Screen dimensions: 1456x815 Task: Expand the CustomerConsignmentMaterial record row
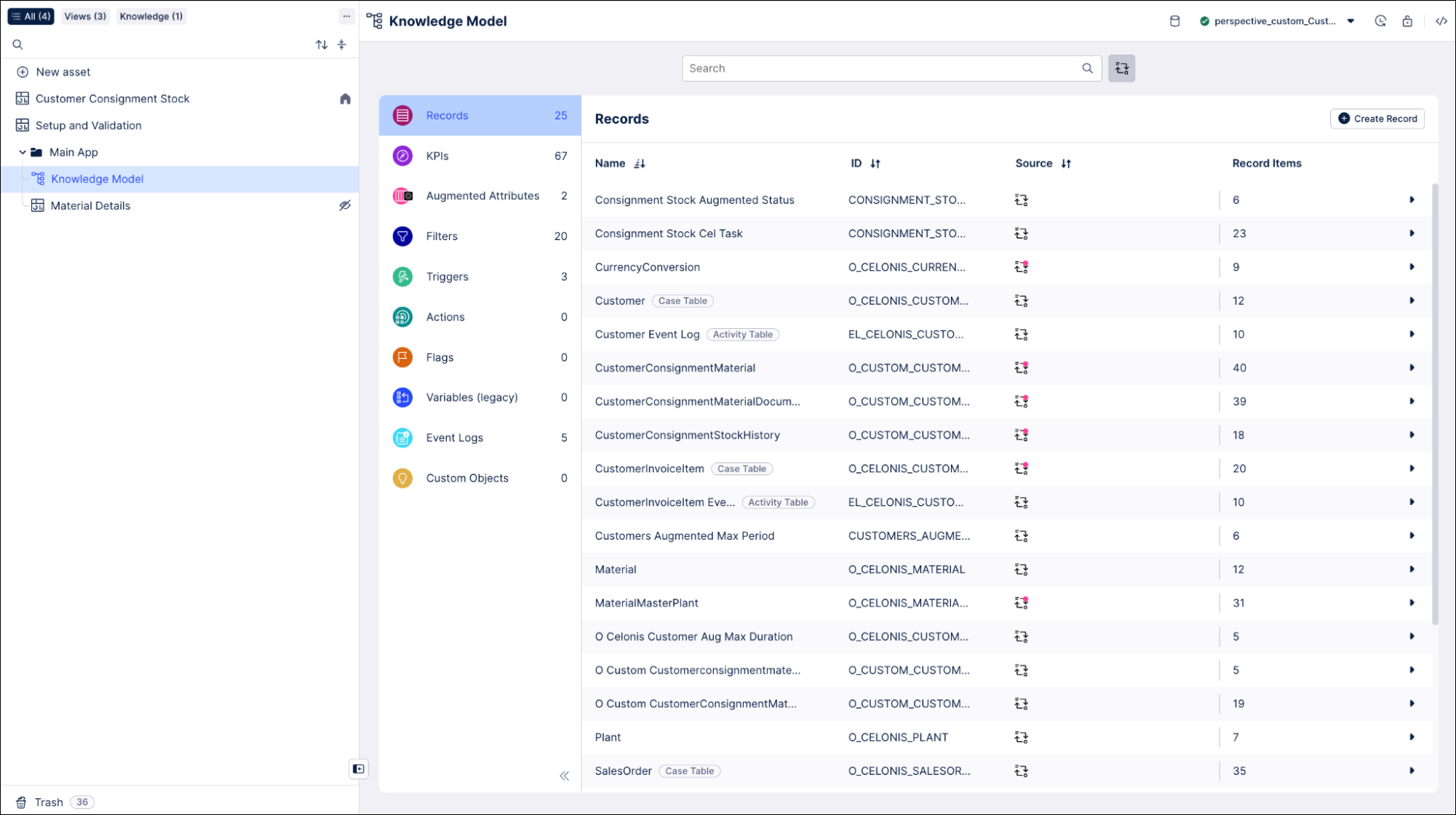coord(1412,367)
